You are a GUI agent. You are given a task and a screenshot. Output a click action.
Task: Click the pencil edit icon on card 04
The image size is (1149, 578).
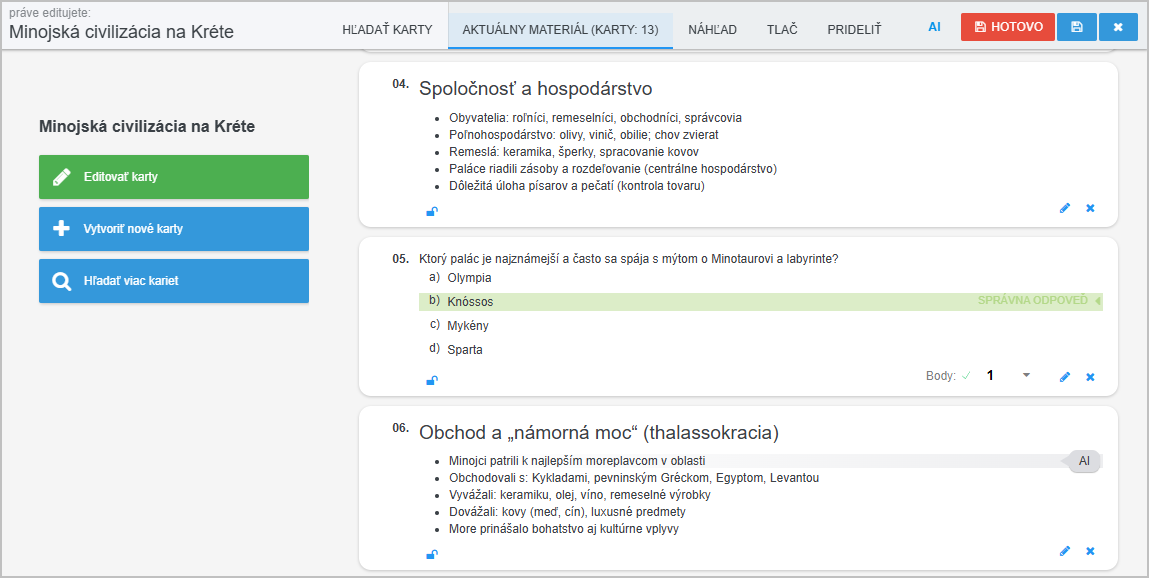[1065, 208]
